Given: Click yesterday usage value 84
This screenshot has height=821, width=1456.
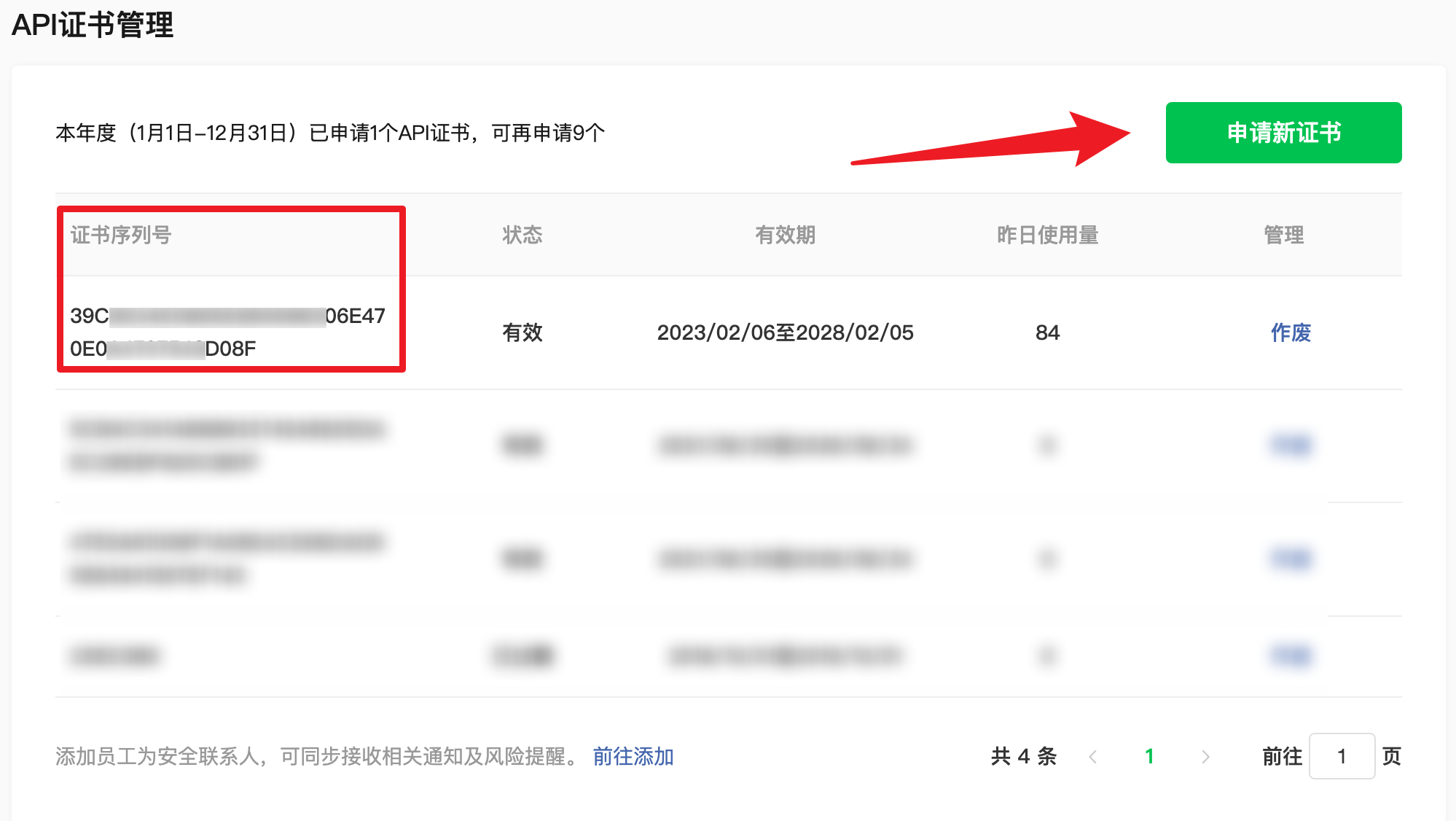Looking at the screenshot, I should coord(1047,332).
